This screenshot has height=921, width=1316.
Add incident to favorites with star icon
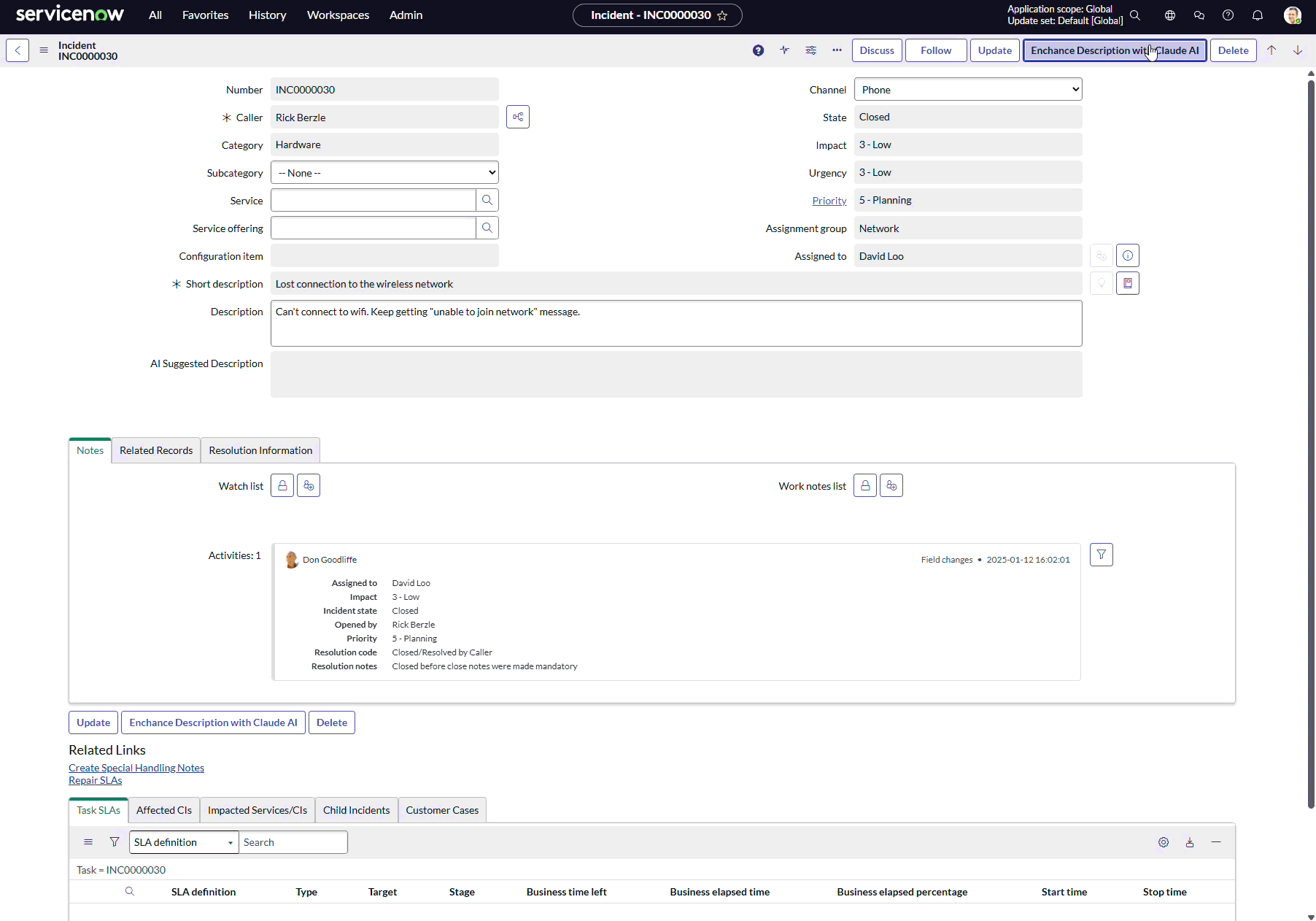722,15
